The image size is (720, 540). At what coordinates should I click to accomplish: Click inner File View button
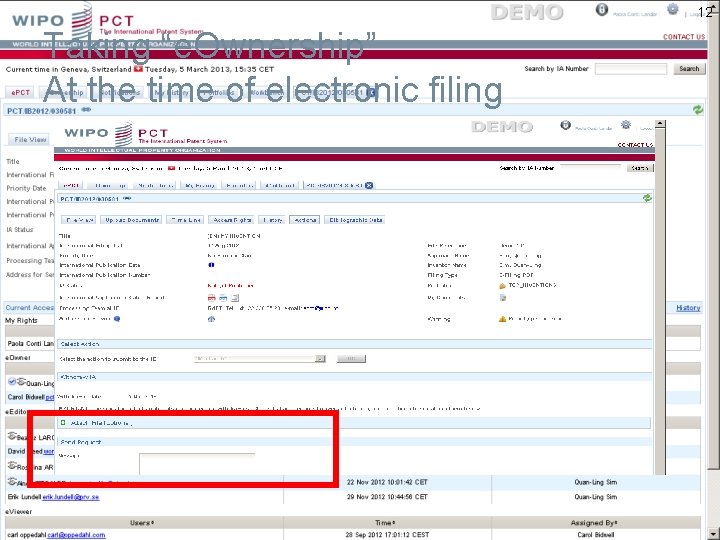80,220
